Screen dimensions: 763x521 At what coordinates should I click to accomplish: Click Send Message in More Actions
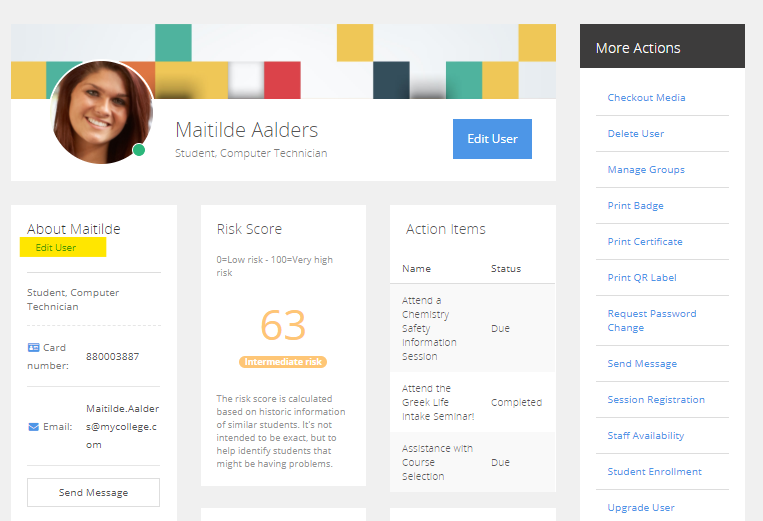[x=642, y=363]
